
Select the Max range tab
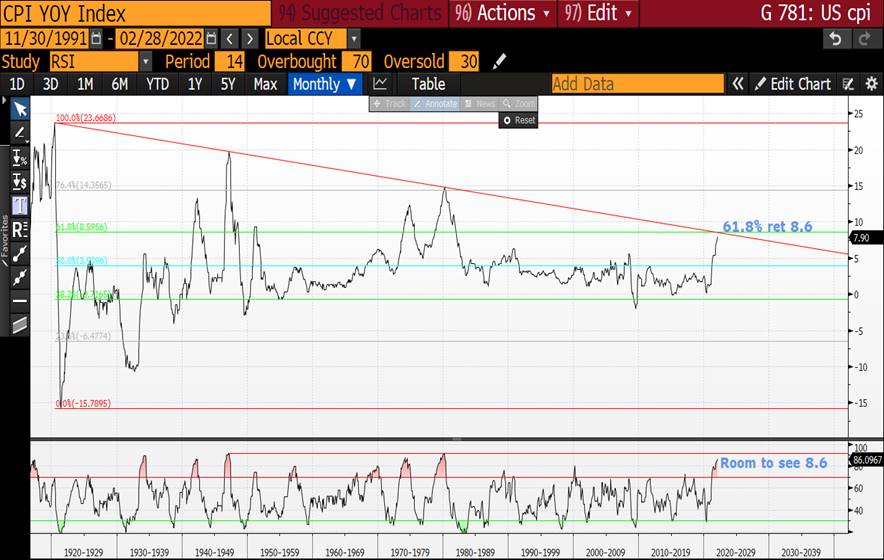(265, 84)
